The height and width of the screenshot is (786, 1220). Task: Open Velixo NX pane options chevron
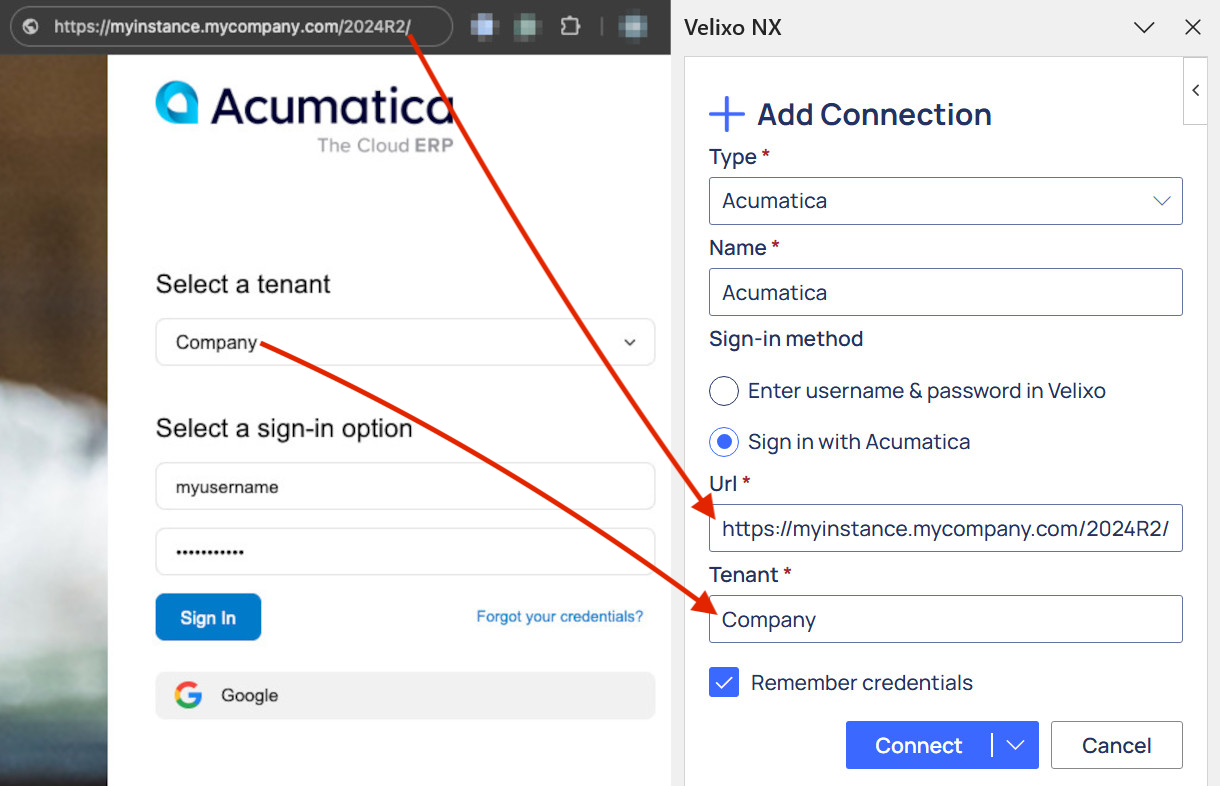(x=1144, y=27)
